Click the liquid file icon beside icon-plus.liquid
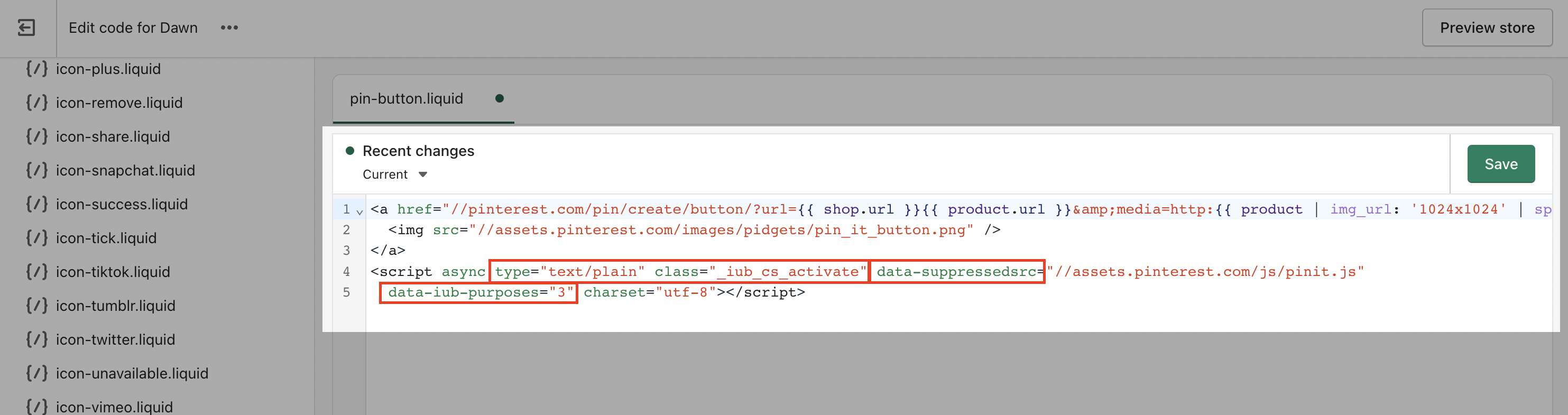This screenshot has height=415, width=1568. click(x=36, y=69)
